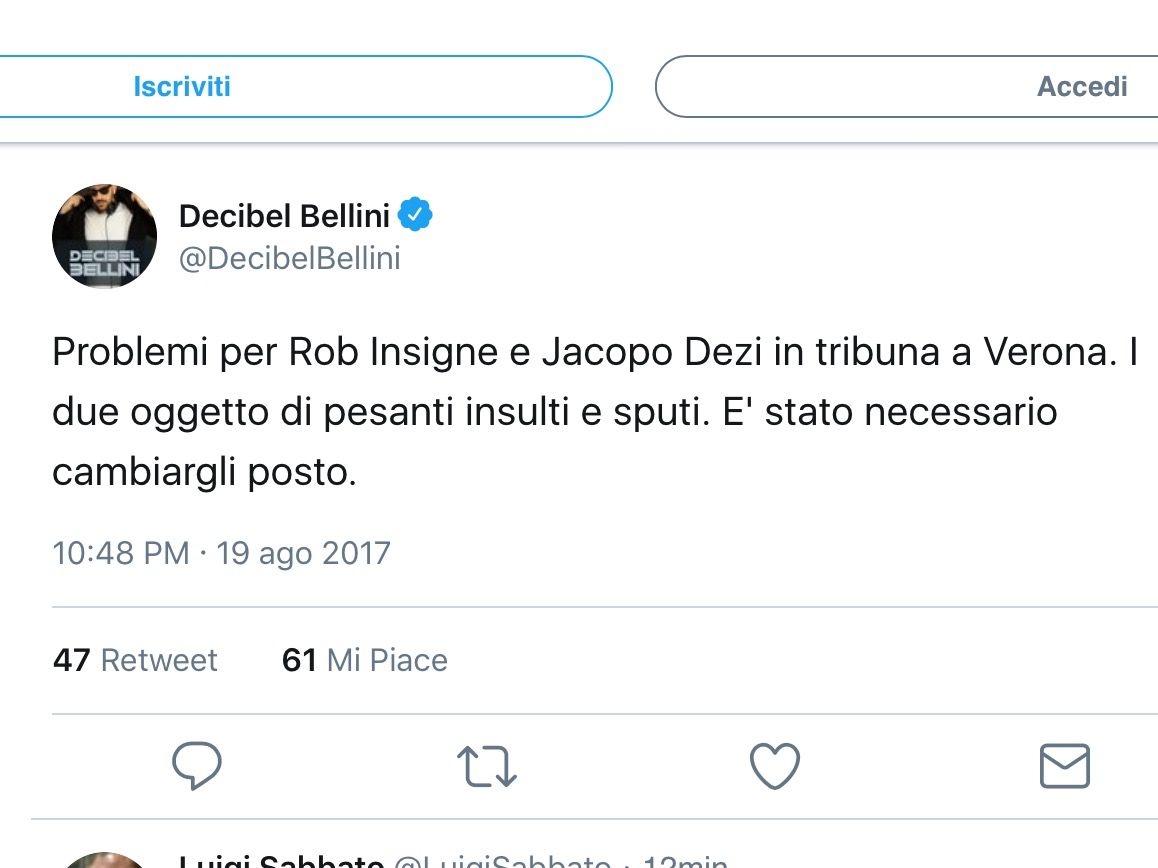Click the 'cambiargli posto' tweet line

[205, 472]
